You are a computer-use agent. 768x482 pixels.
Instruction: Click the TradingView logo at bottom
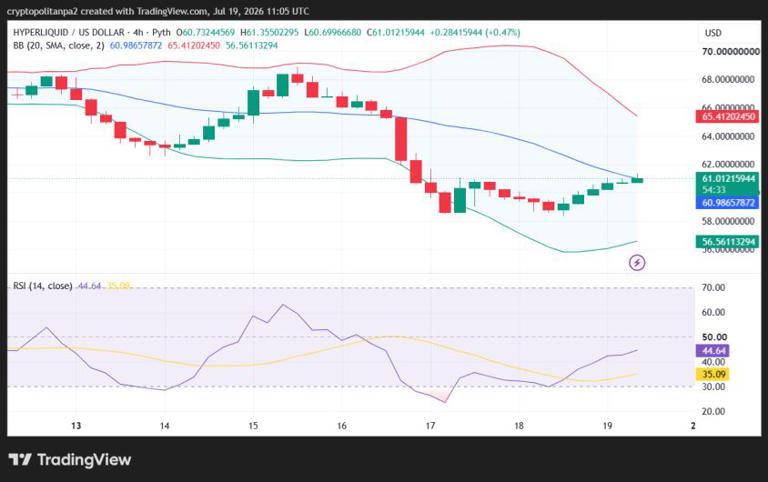pos(70,459)
